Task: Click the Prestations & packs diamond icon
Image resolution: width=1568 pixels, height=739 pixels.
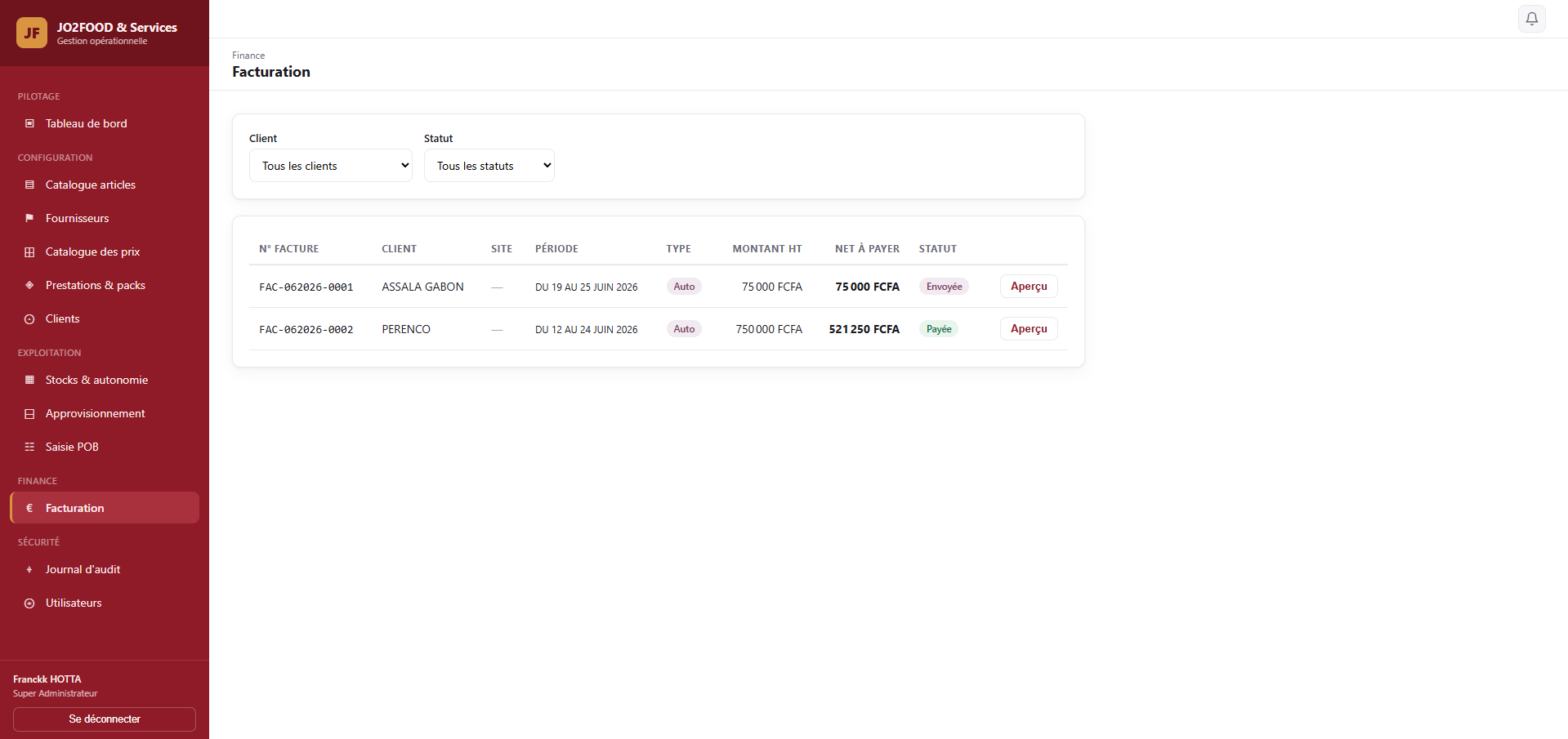Action: (29, 285)
